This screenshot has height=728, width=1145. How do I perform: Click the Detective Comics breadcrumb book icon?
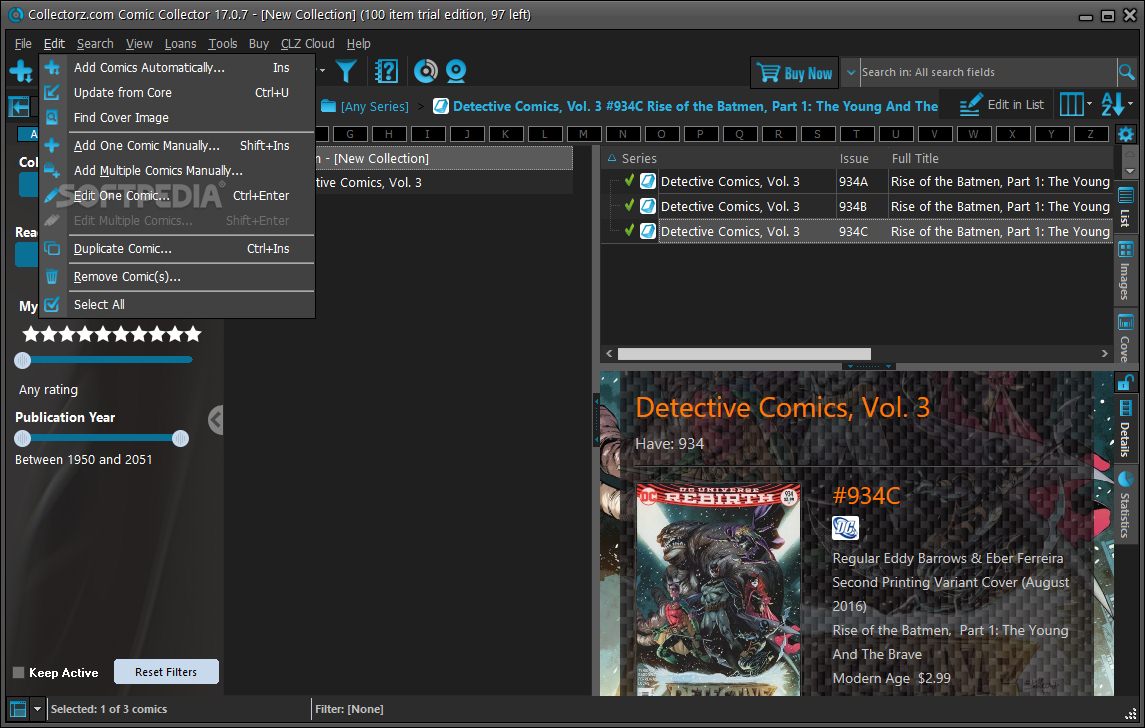coord(440,107)
